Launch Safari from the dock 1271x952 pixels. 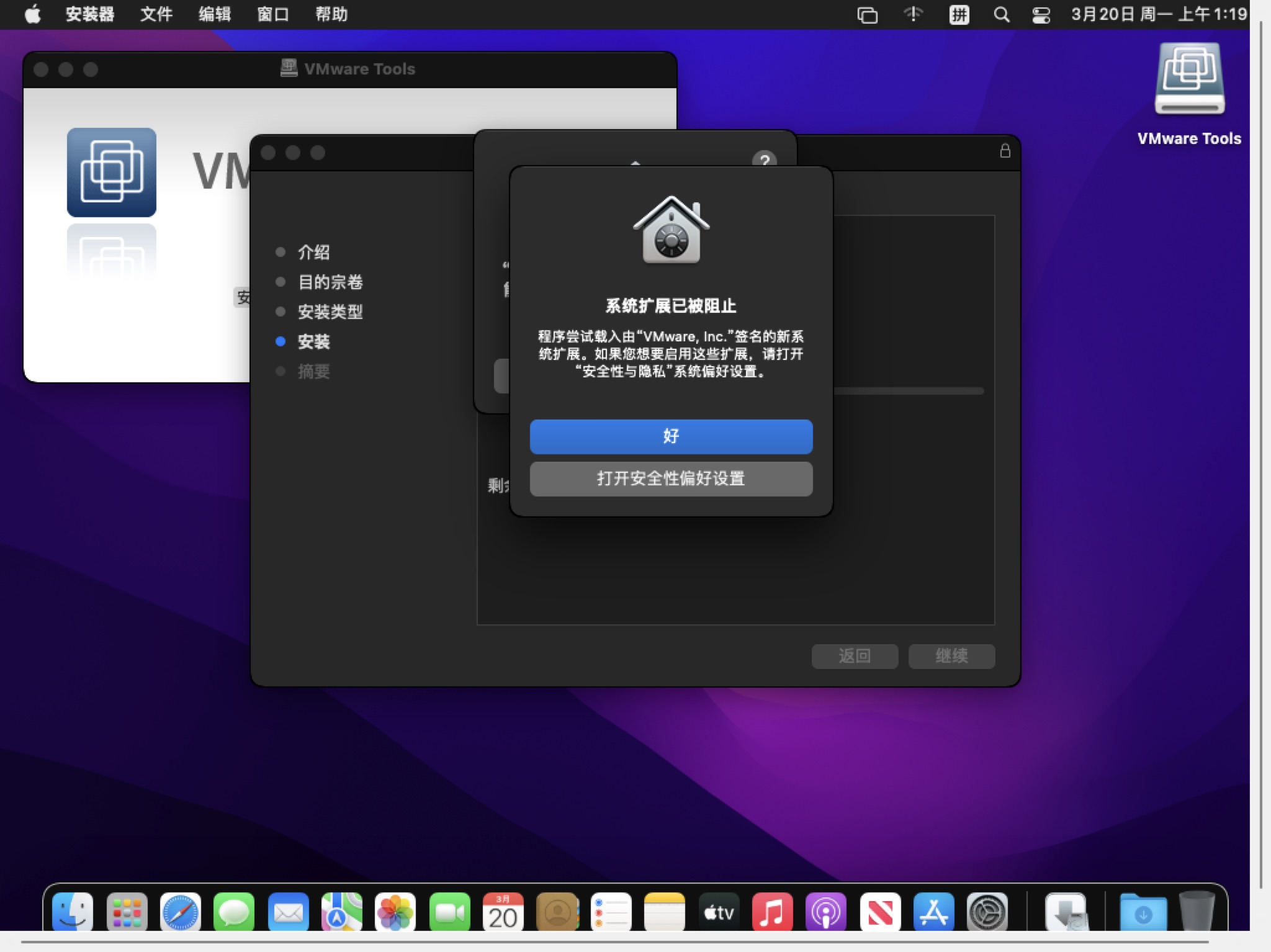(x=181, y=912)
